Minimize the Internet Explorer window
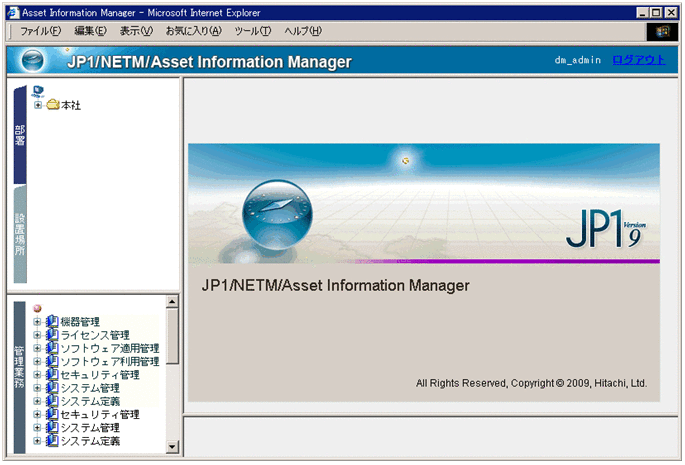685x465 pixels. click(x=641, y=13)
